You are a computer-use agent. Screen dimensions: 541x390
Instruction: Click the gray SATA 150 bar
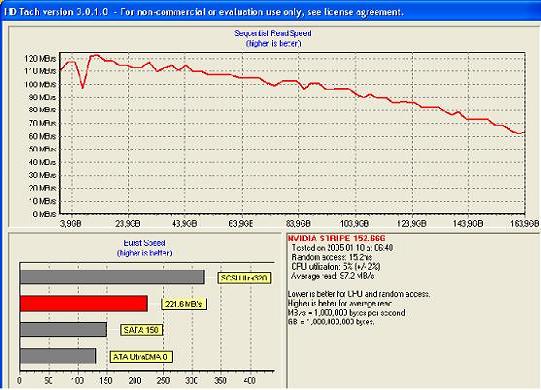point(63,330)
